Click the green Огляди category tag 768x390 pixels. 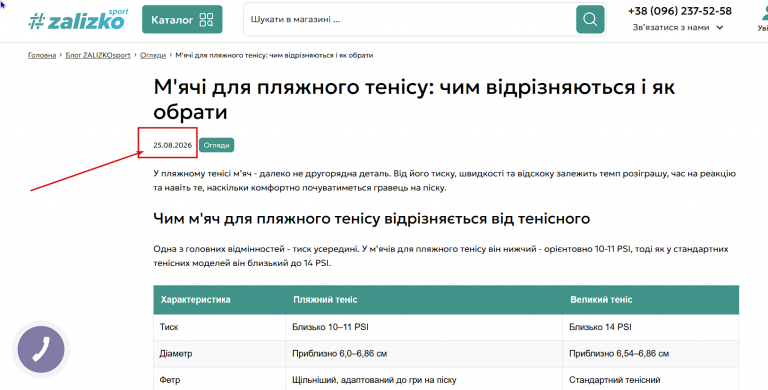[x=216, y=145]
